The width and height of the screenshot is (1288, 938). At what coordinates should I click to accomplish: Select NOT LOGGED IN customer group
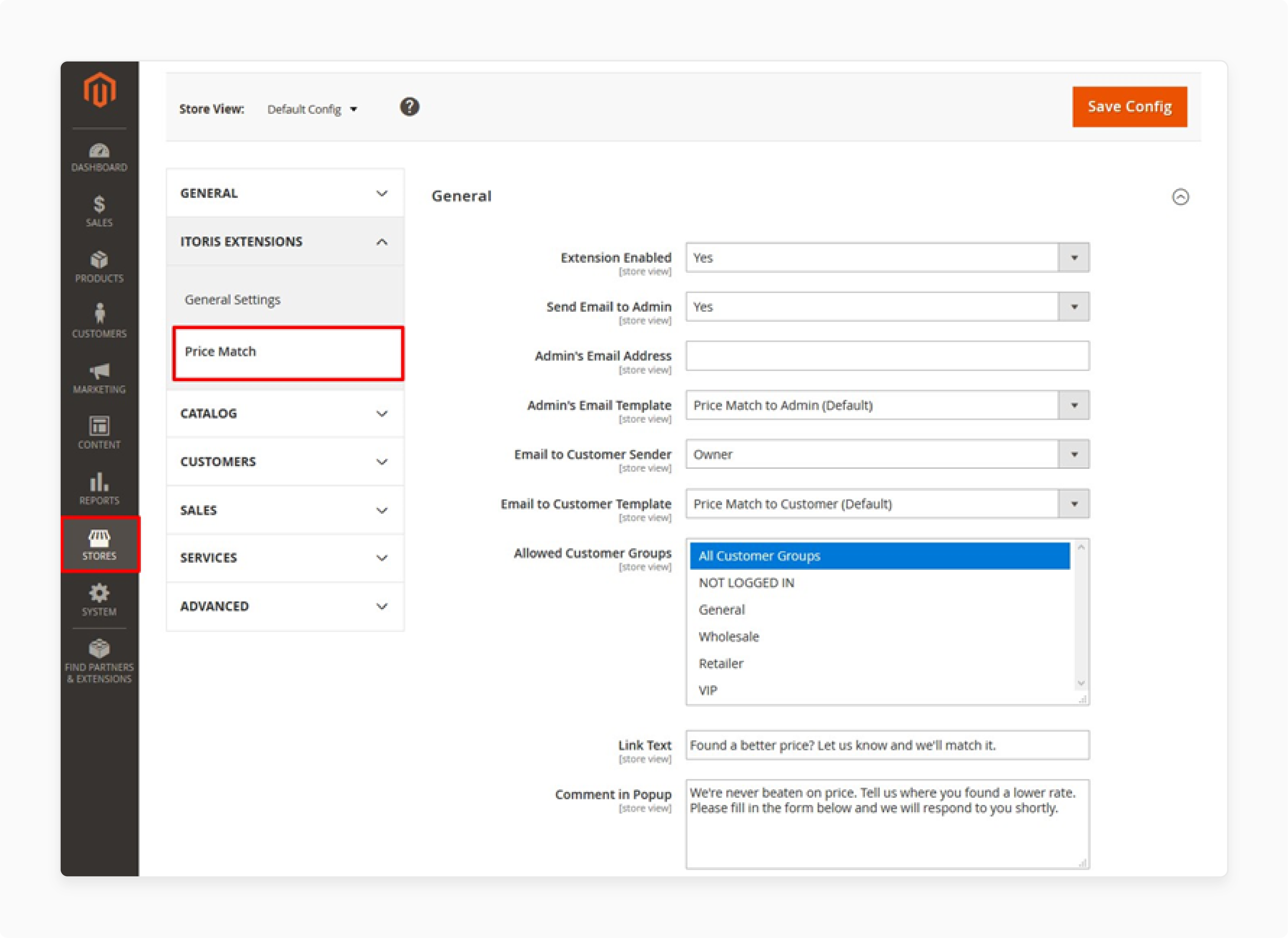click(x=880, y=583)
